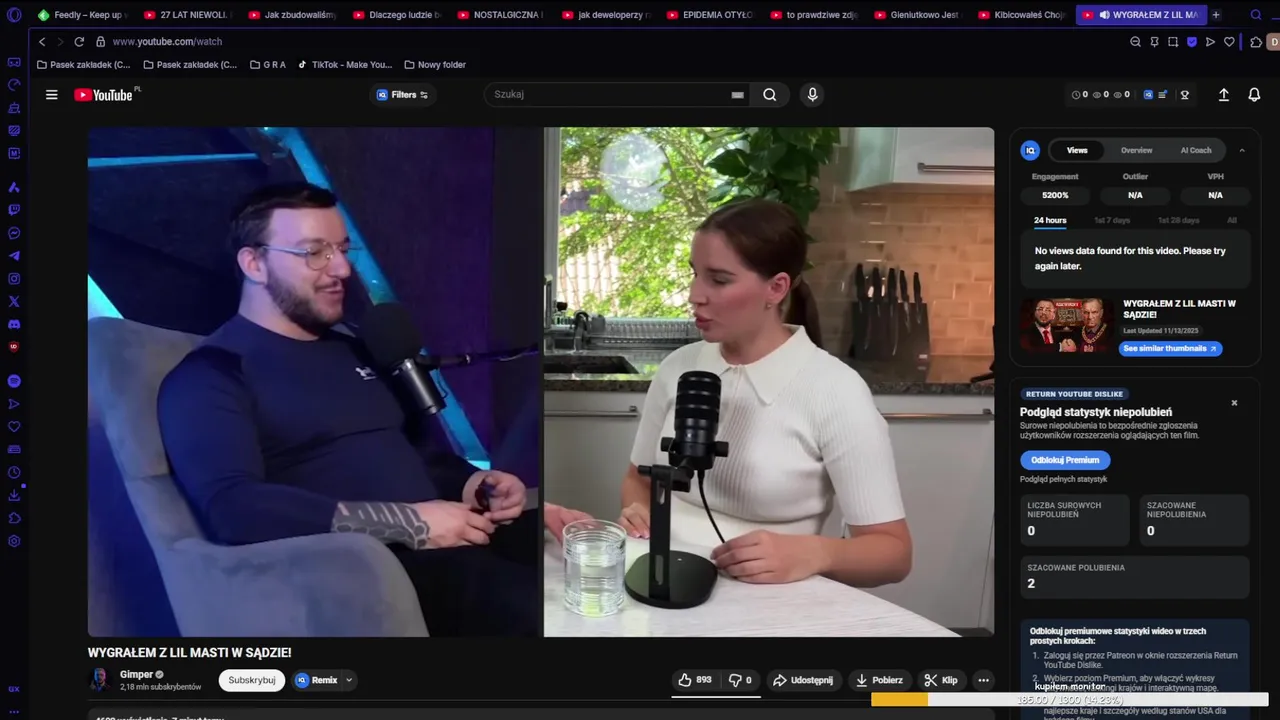Open YouTube notifications bell
This screenshot has width=1280, height=720.
pyautogui.click(x=1254, y=95)
